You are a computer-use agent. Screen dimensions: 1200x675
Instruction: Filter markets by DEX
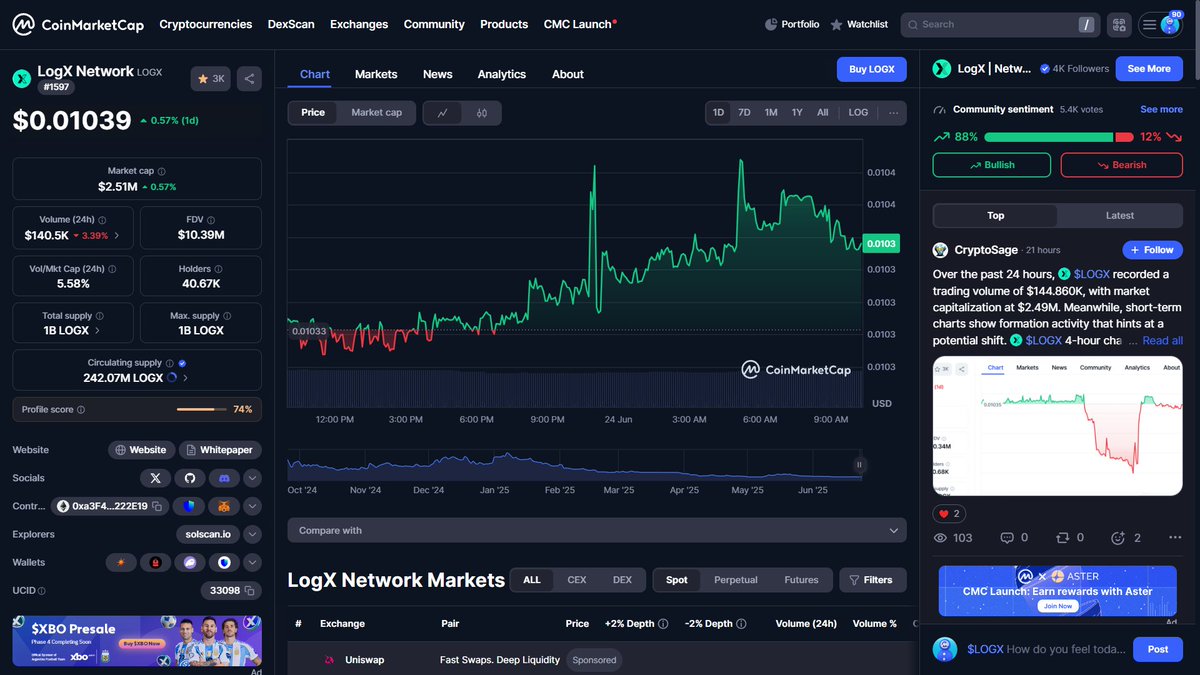click(622, 580)
